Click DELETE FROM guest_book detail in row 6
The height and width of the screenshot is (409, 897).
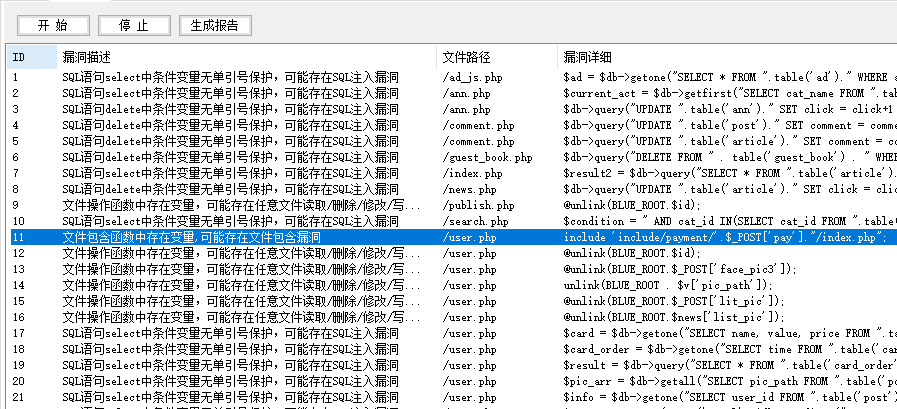(730, 157)
